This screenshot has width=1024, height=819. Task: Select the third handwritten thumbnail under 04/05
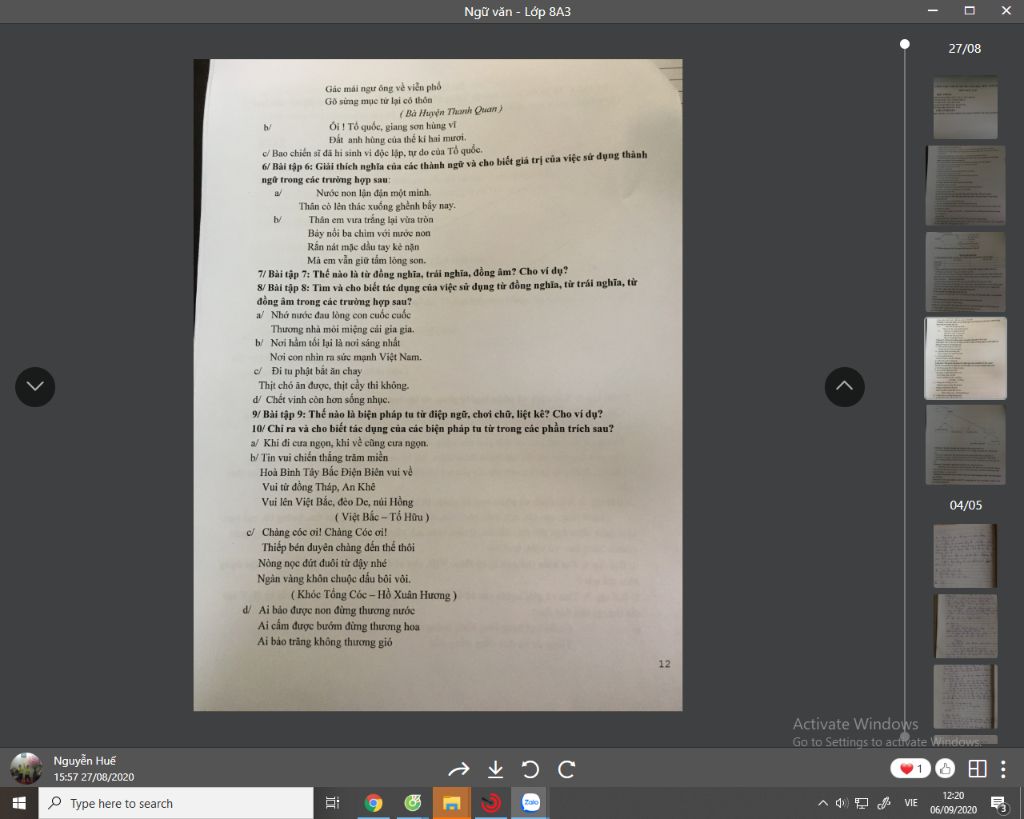pyautogui.click(x=965, y=696)
